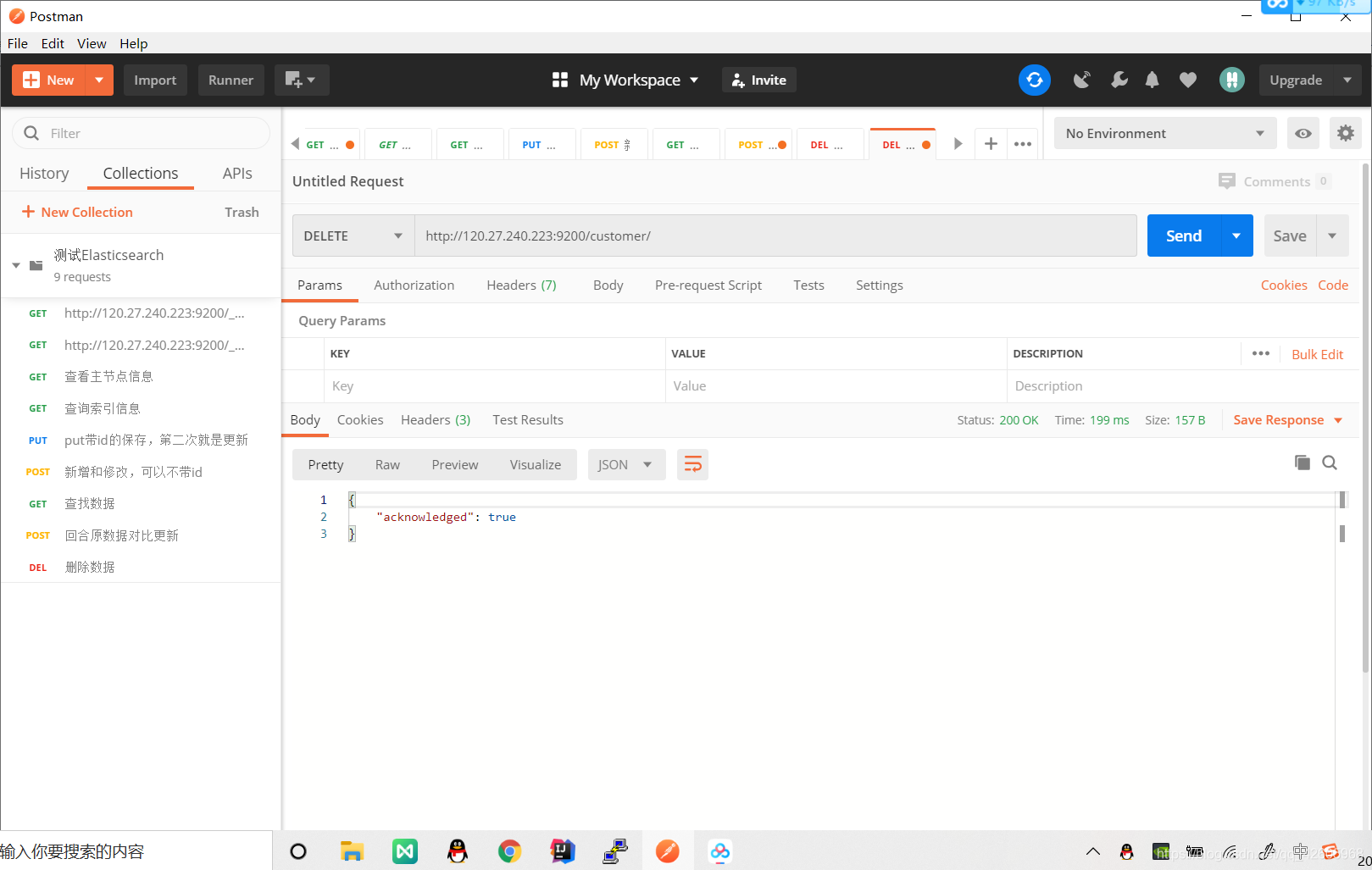Open the Authorization request tab
Image resolution: width=1372 pixels, height=870 pixels.
(x=414, y=285)
